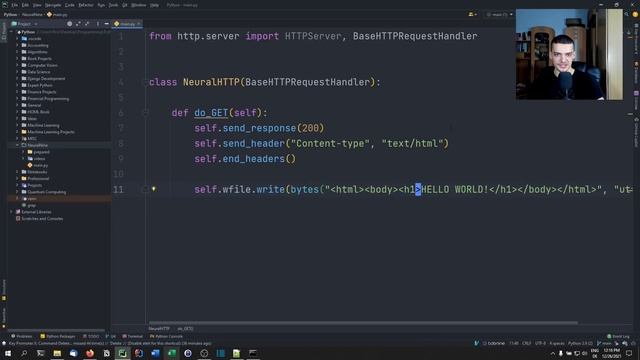
Task: Click the editor horizontal scrollbar
Action: coord(363,322)
